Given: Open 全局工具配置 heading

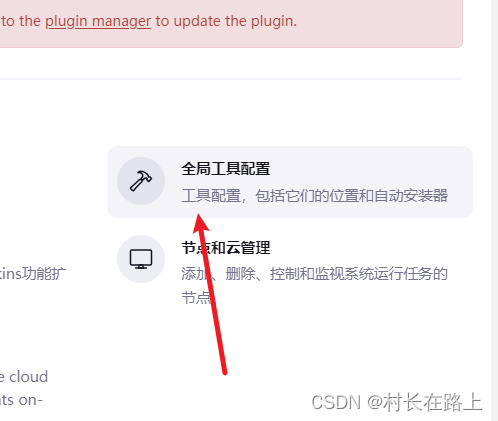Looking at the screenshot, I should click(226, 169).
